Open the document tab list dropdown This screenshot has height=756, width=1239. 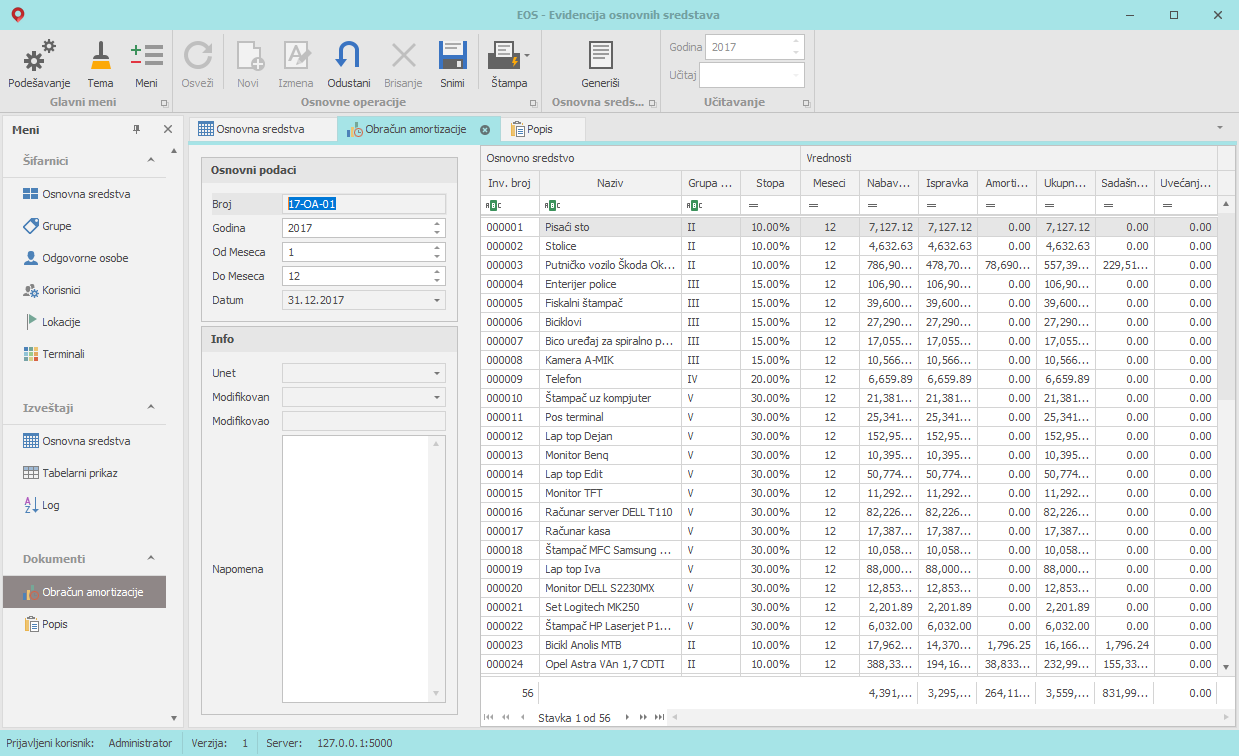(x=1219, y=128)
